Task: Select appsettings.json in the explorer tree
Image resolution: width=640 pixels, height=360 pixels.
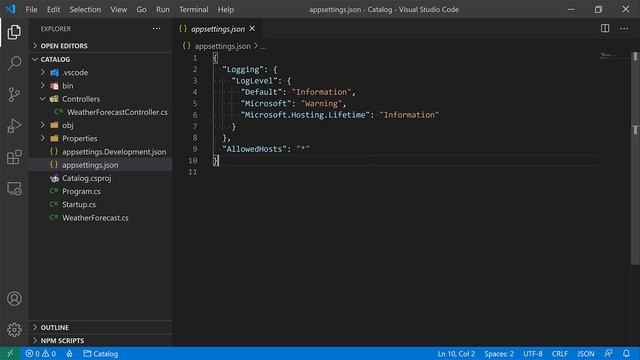Action: [x=100, y=165]
